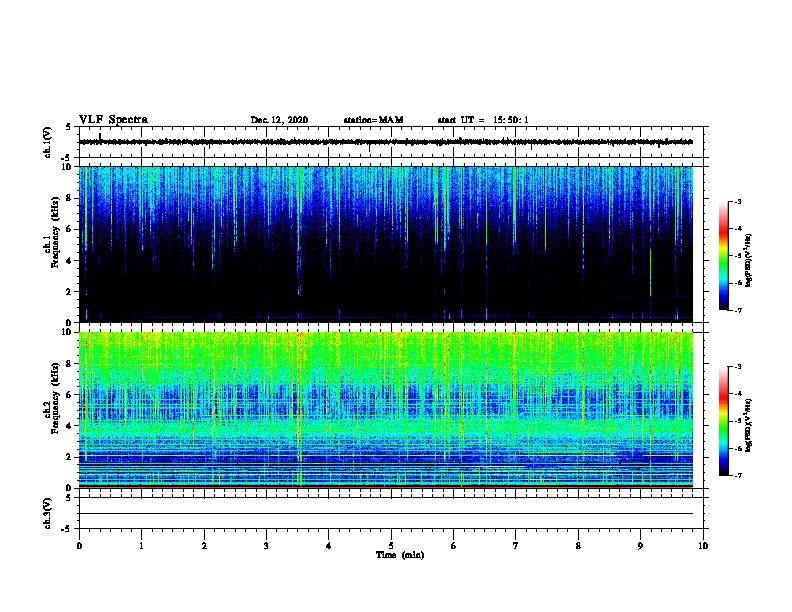Click time axis tick label "9"

pos(640,546)
